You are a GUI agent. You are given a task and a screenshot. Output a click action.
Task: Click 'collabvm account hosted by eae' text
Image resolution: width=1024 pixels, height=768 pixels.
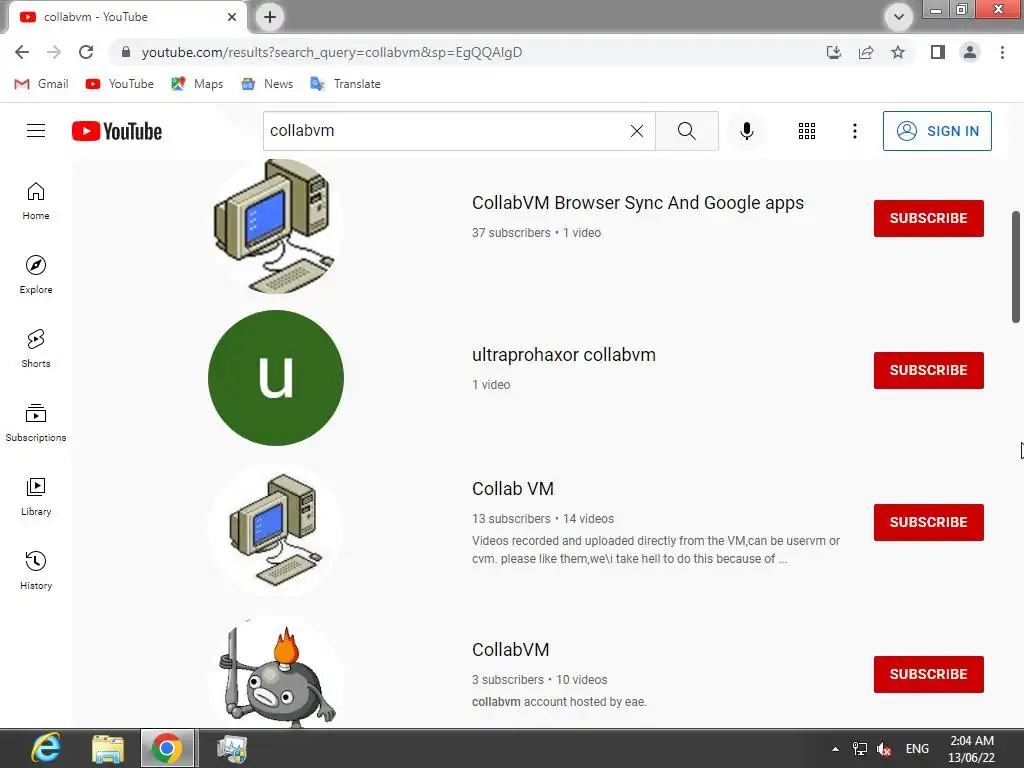tap(559, 702)
